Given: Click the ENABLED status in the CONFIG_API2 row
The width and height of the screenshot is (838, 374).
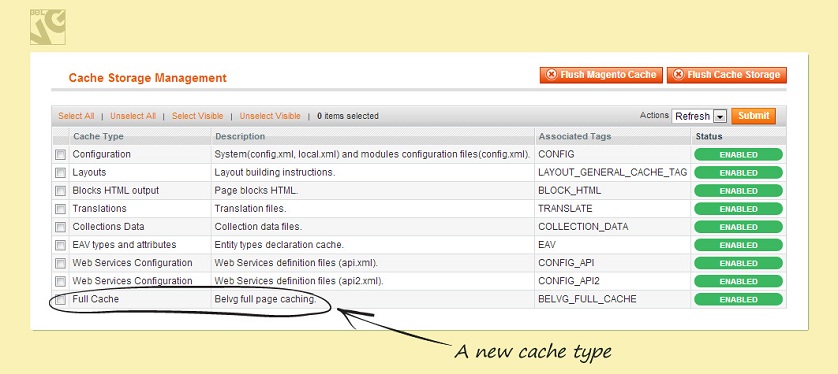Looking at the screenshot, I should (x=739, y=282).
